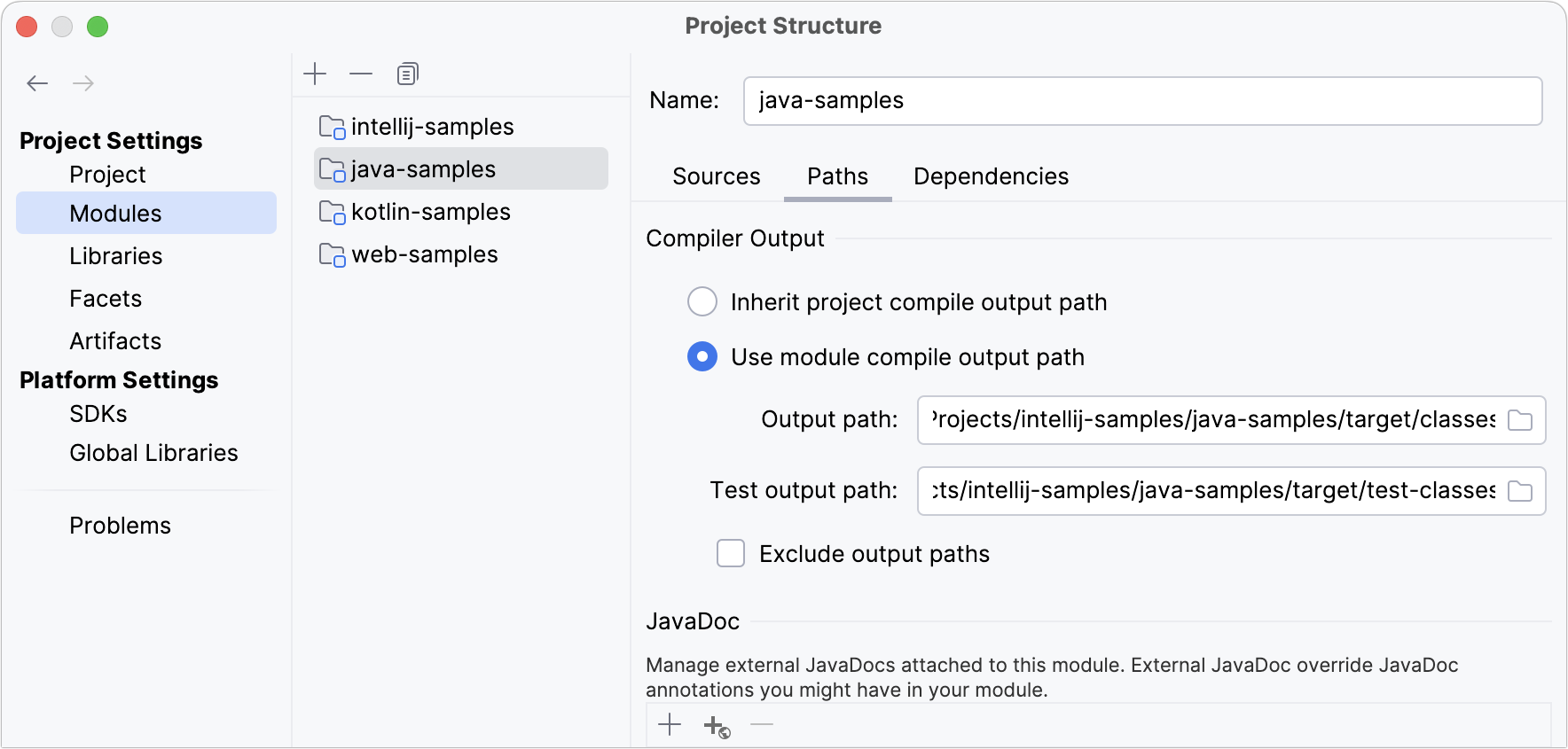The width and height of the screenshot is (1568, 749).
Task: Select the web-samples module
Action: click(x=424, y=254)
